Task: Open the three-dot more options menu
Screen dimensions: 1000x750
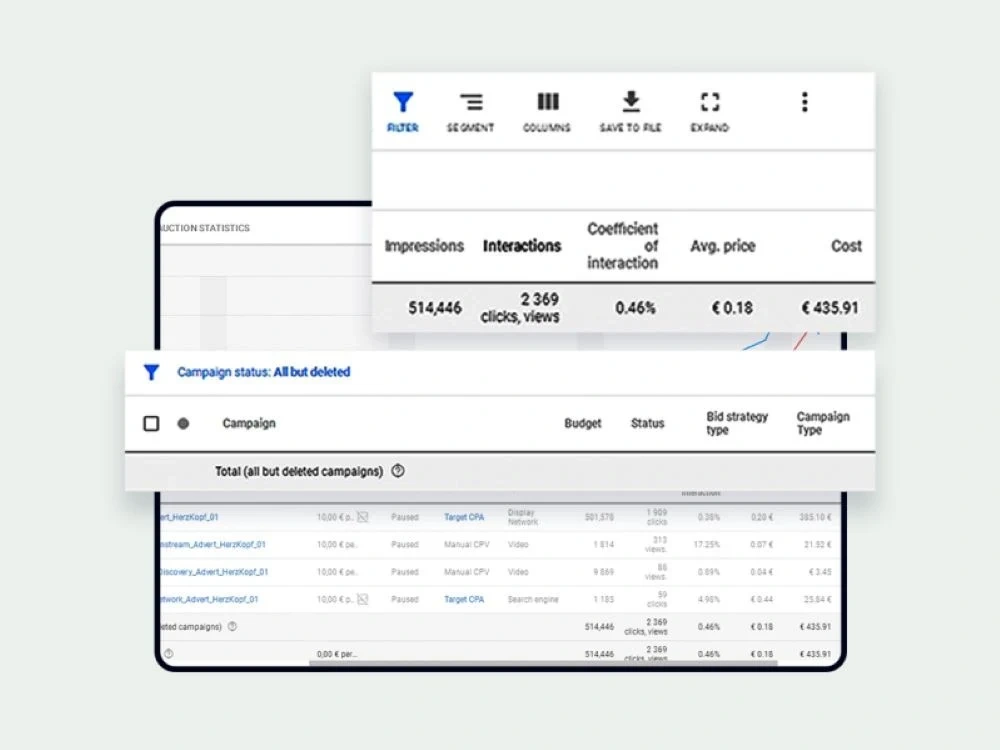Action: 805,102
